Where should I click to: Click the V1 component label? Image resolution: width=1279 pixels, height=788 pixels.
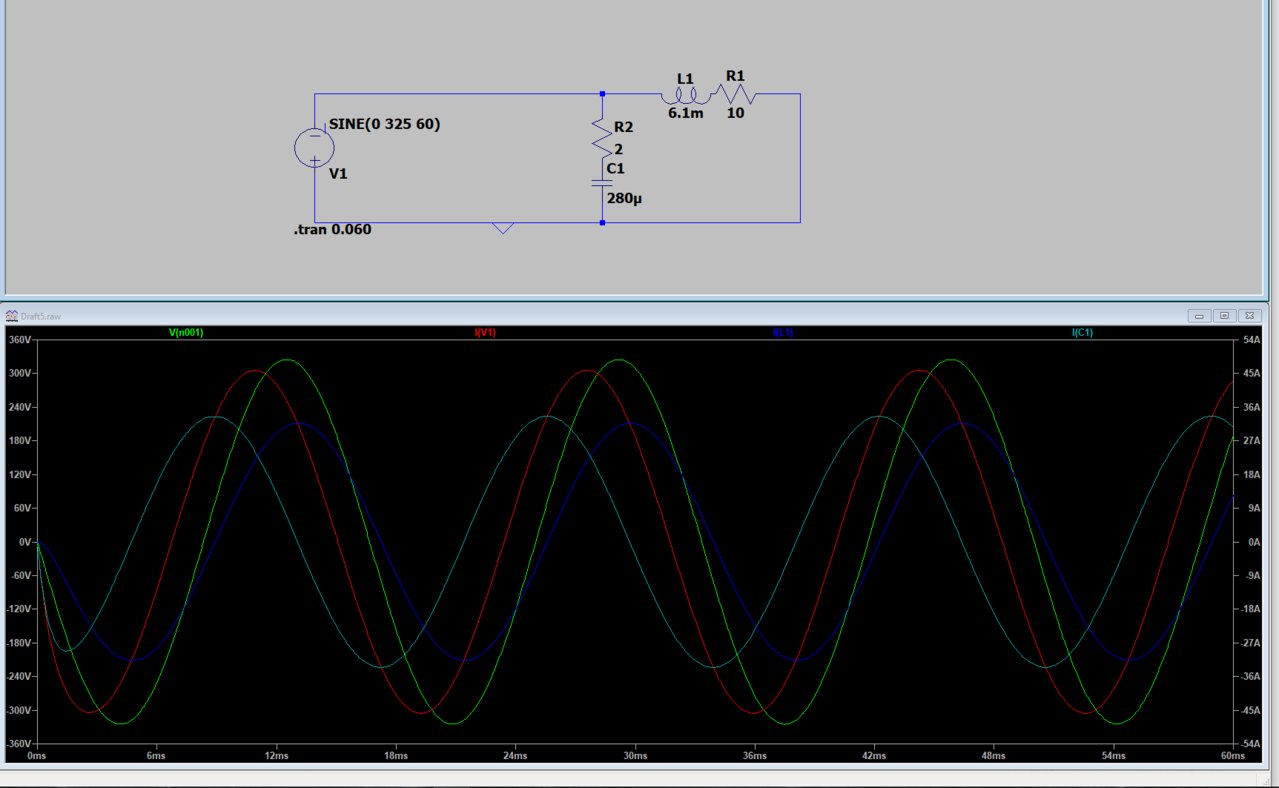[338, 173]
